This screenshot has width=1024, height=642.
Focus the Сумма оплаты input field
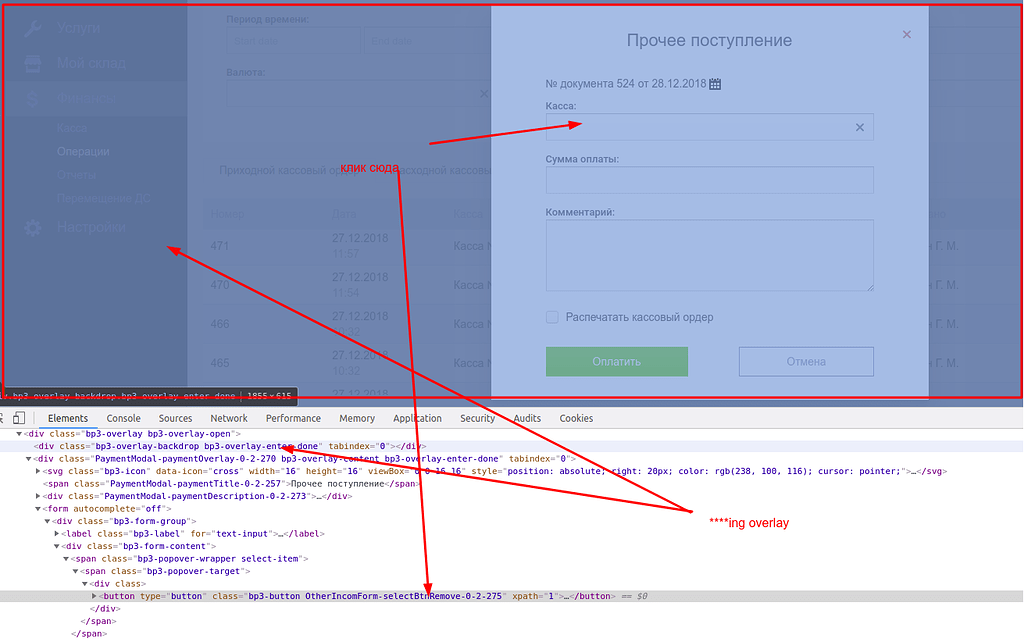(709, 180)
